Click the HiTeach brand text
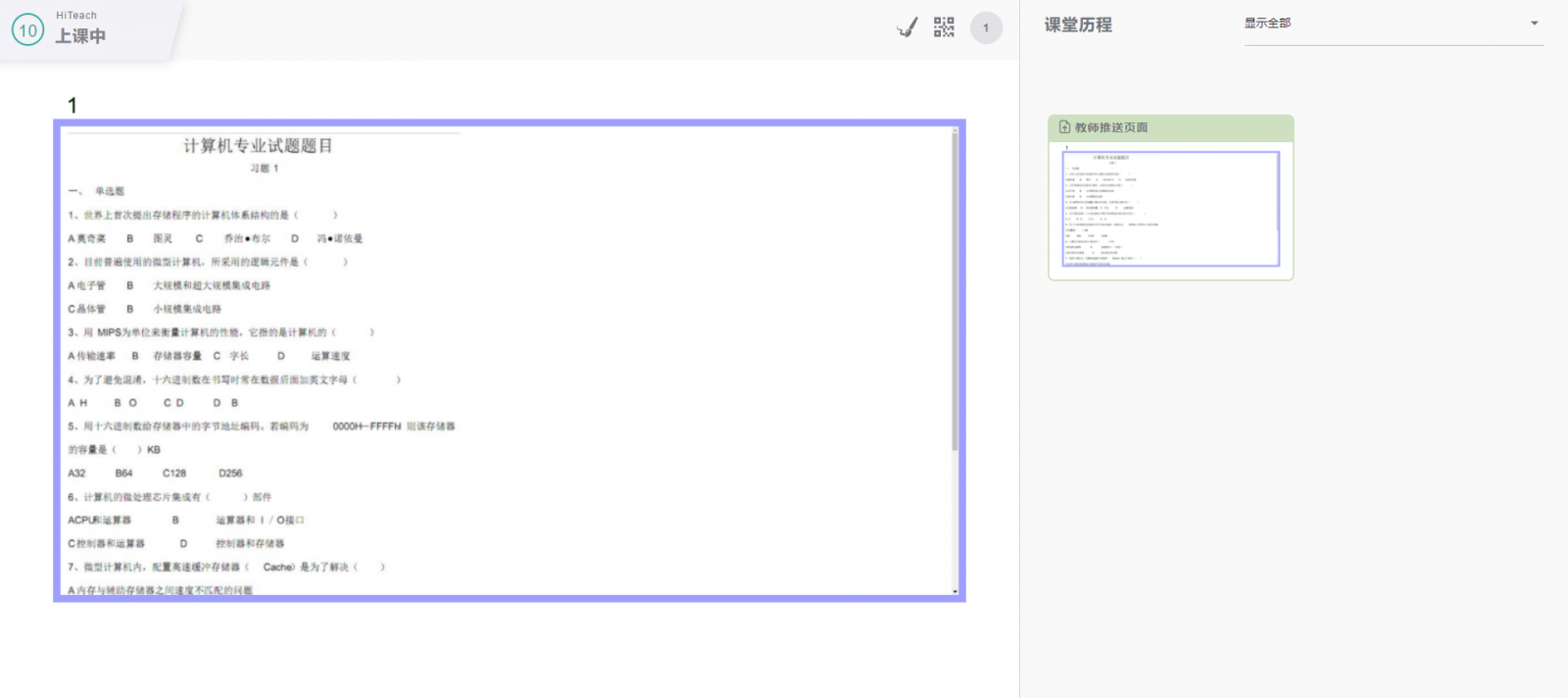1568x698 pixels. (76, 16)
